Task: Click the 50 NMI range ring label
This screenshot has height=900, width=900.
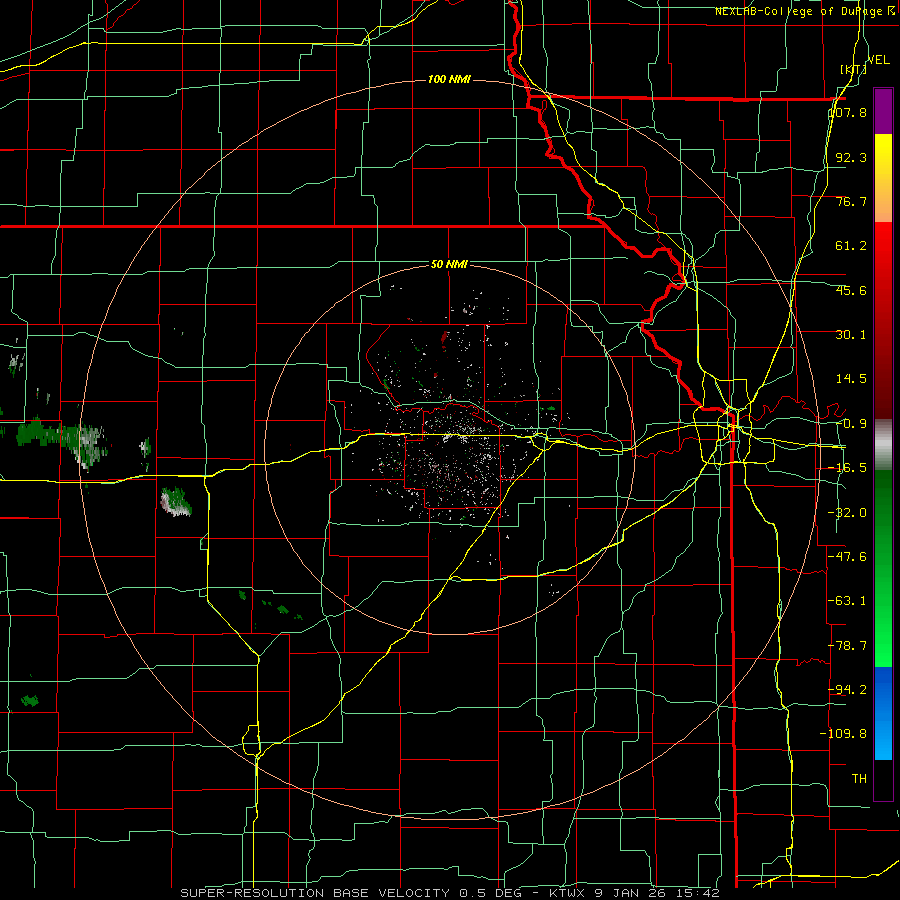Action: tap(449, 265)
